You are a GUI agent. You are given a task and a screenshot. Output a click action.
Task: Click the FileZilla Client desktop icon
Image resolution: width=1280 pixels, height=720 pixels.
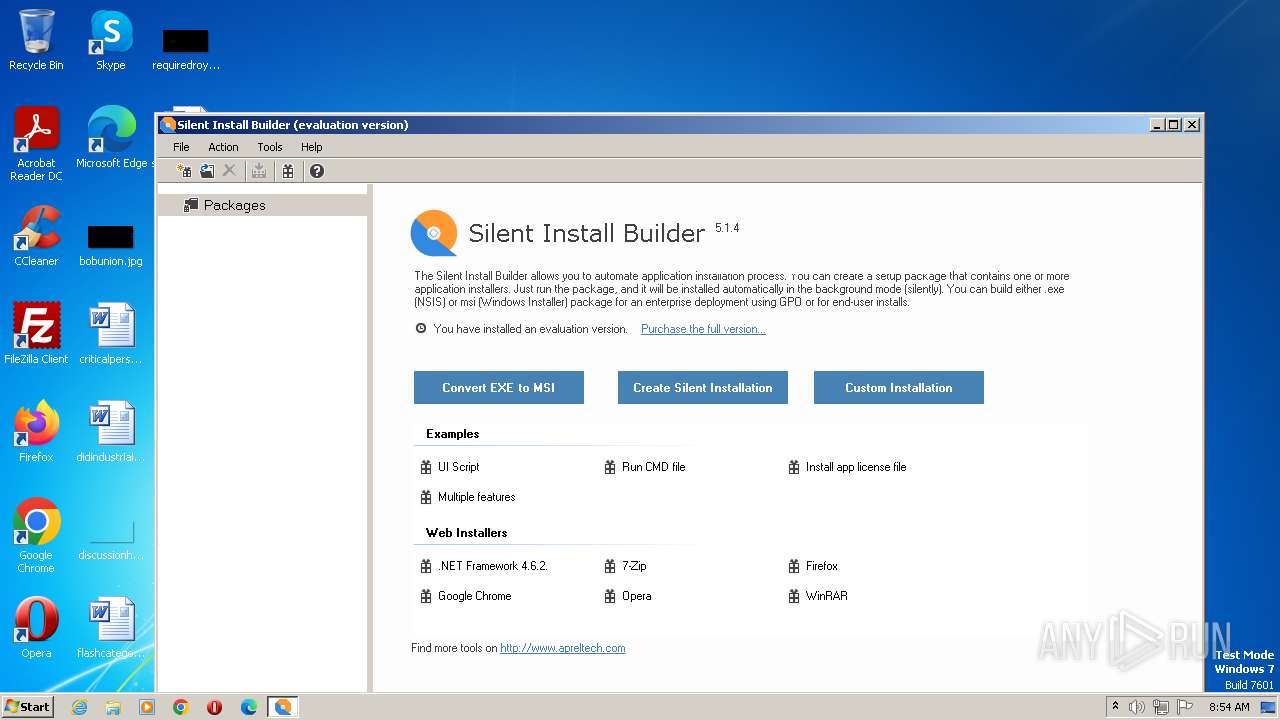point(36,333)
